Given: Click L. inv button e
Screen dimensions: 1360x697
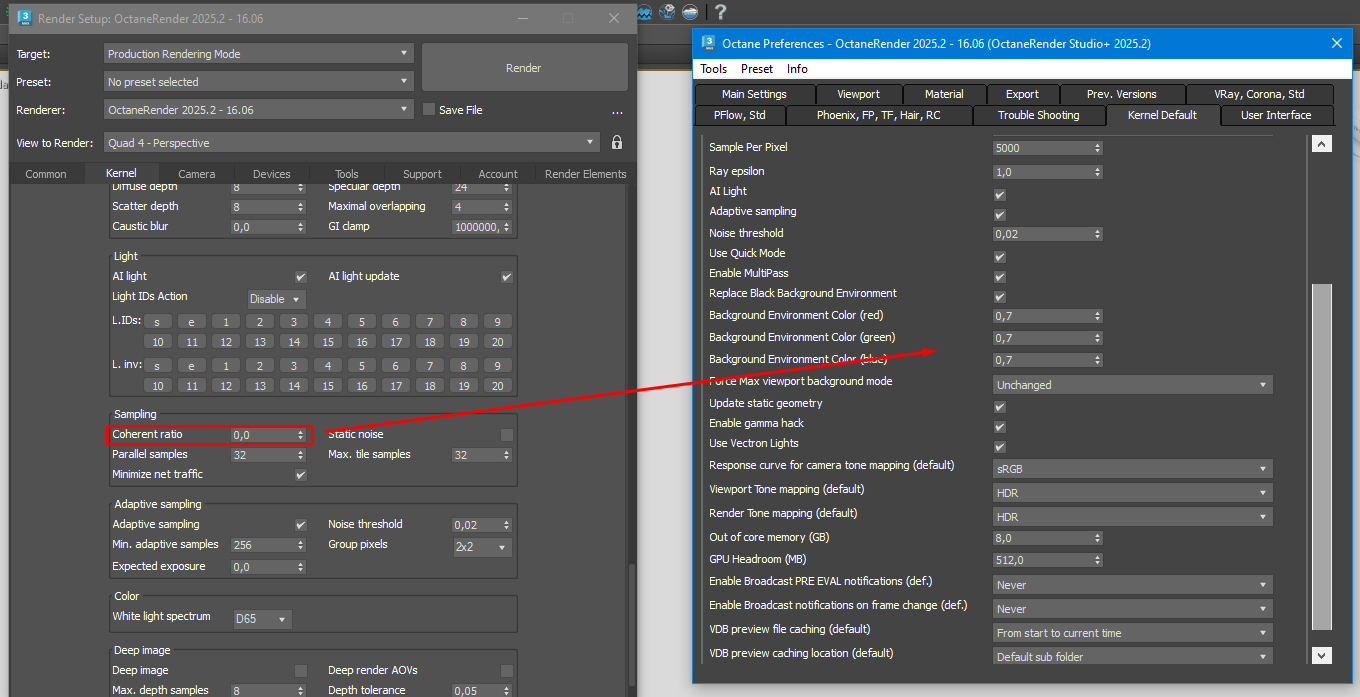Looking at the screenshot, I should click(x=192, y=366).
